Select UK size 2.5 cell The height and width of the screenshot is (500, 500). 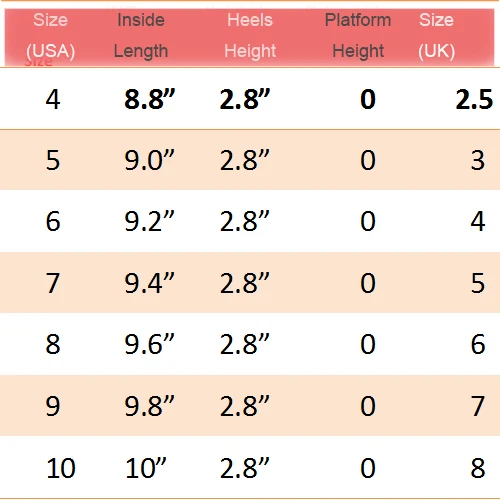point(474,99)
